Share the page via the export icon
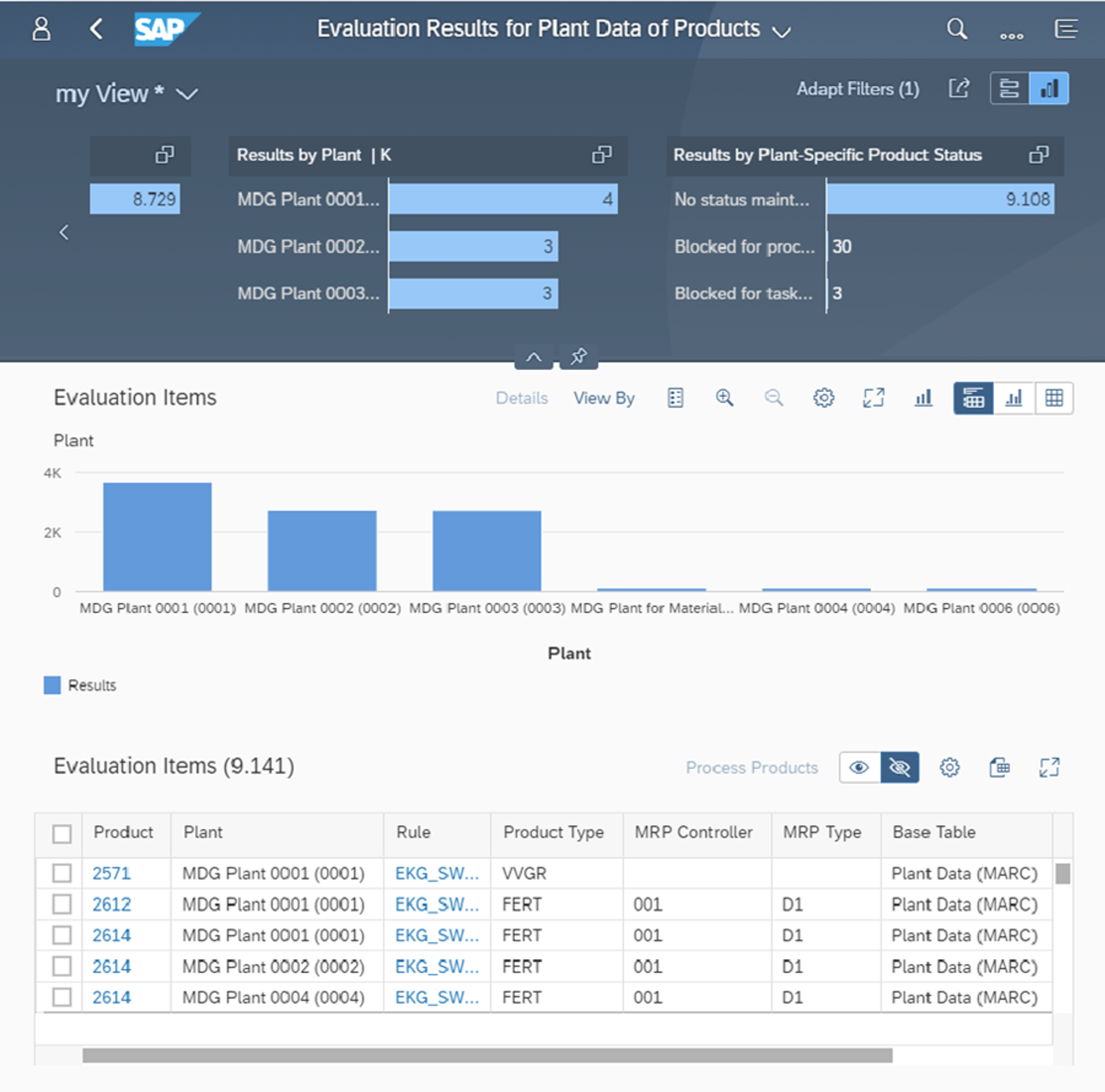 click(x=960, y=88)
